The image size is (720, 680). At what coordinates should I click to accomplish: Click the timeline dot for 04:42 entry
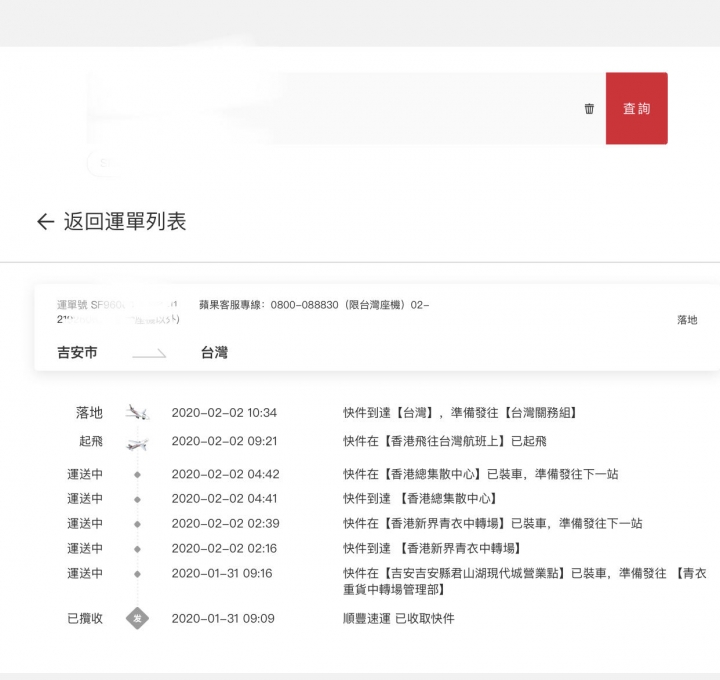[x=137, y=475]
